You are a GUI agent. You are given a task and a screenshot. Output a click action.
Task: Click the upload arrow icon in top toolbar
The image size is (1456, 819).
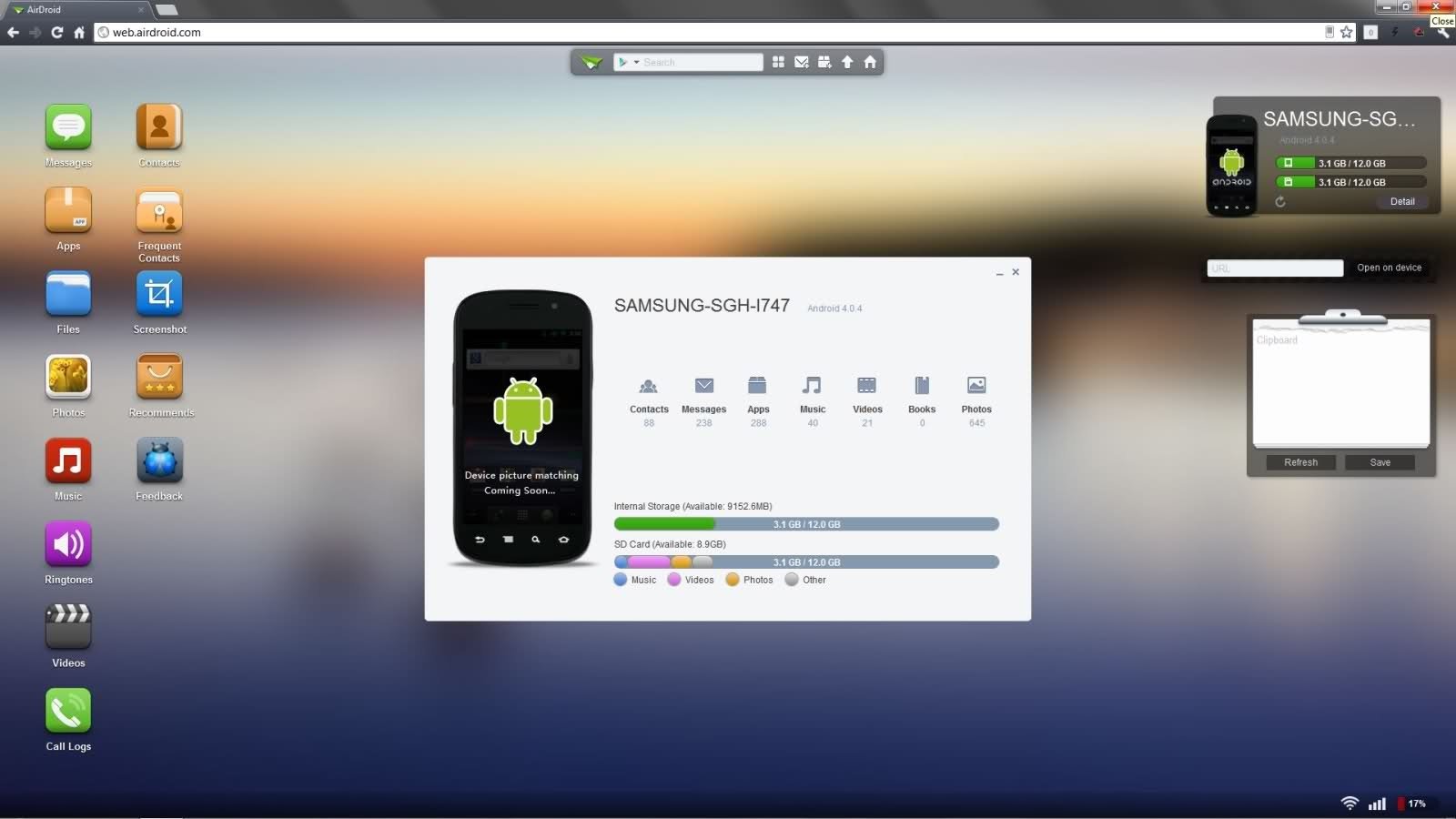(x=847, y=62)
